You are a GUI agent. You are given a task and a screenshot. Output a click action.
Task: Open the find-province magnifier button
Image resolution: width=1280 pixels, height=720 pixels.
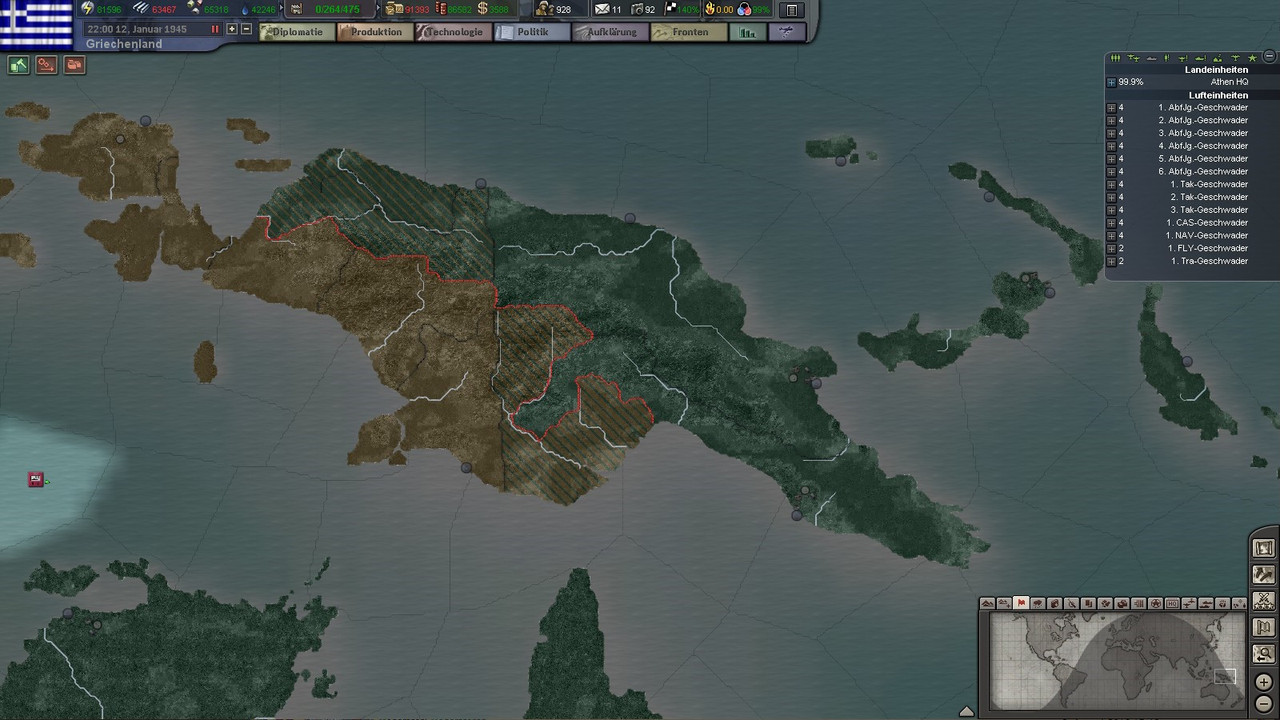tap(1264, 654)
